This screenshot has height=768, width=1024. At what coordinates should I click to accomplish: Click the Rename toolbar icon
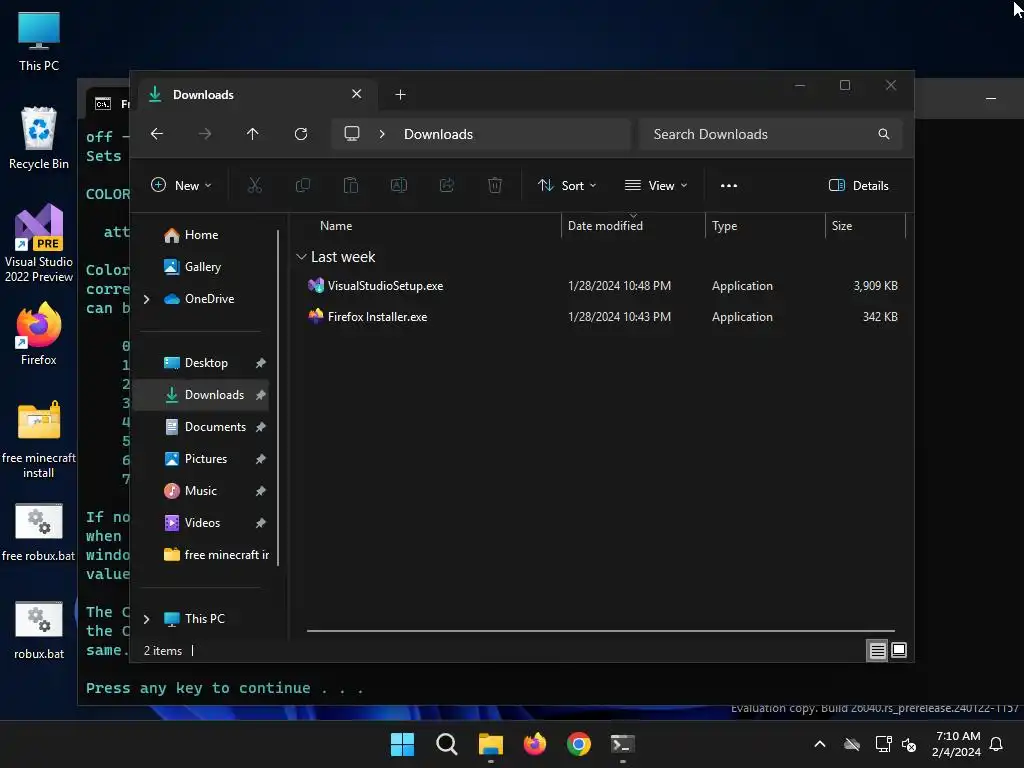[399, 185]
